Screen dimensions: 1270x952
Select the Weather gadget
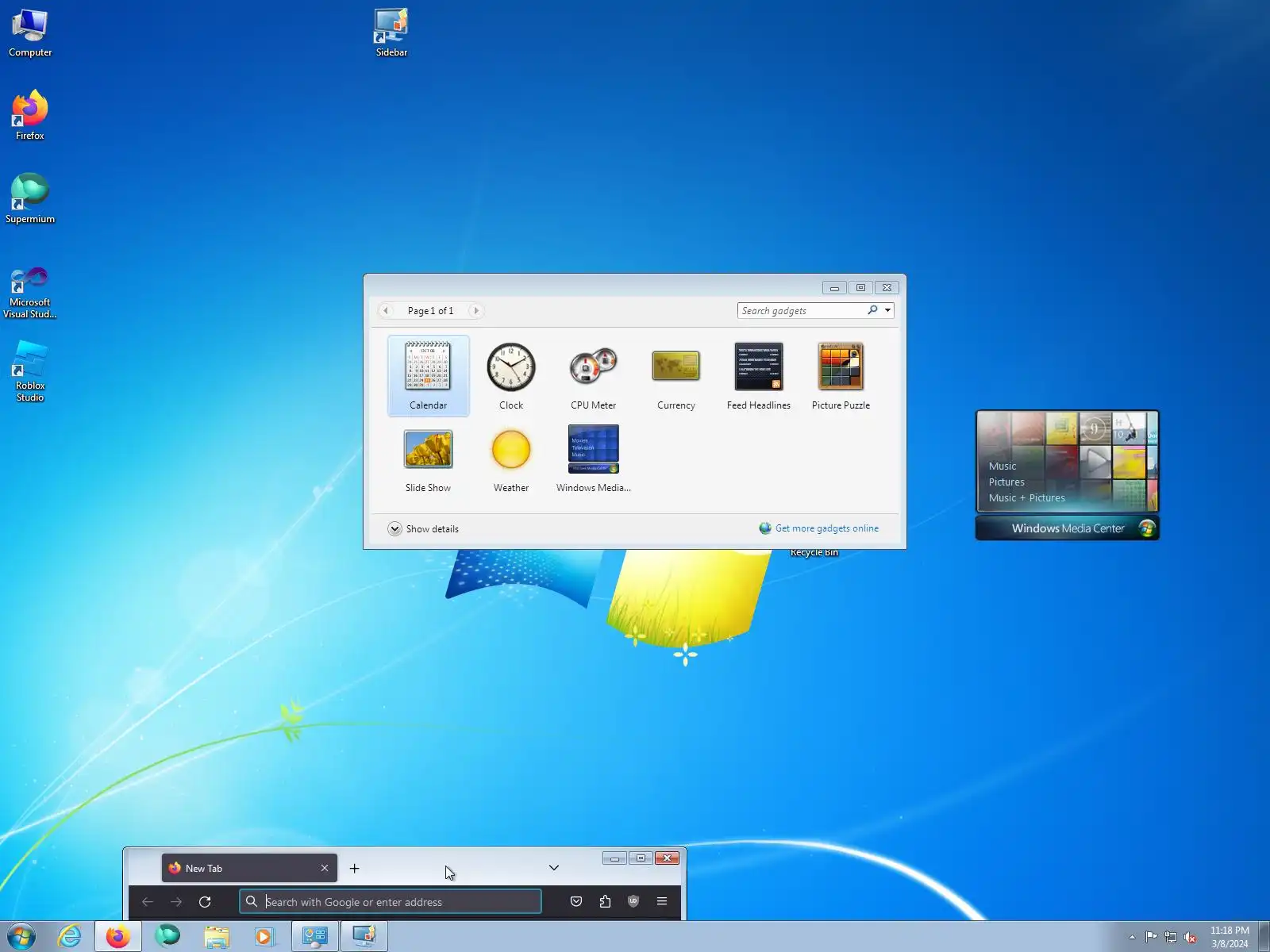(511, 459)
